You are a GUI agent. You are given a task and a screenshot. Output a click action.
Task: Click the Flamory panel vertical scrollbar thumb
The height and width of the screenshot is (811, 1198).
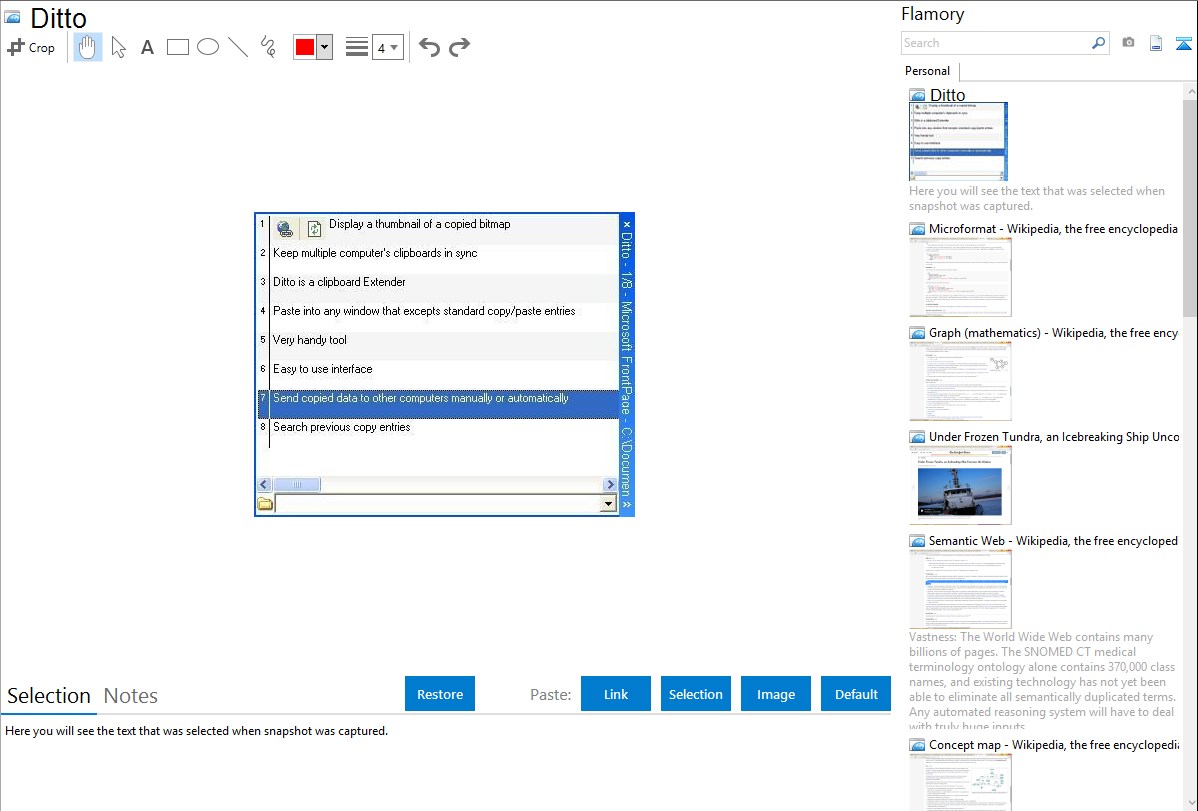(x=1190, y=208)
